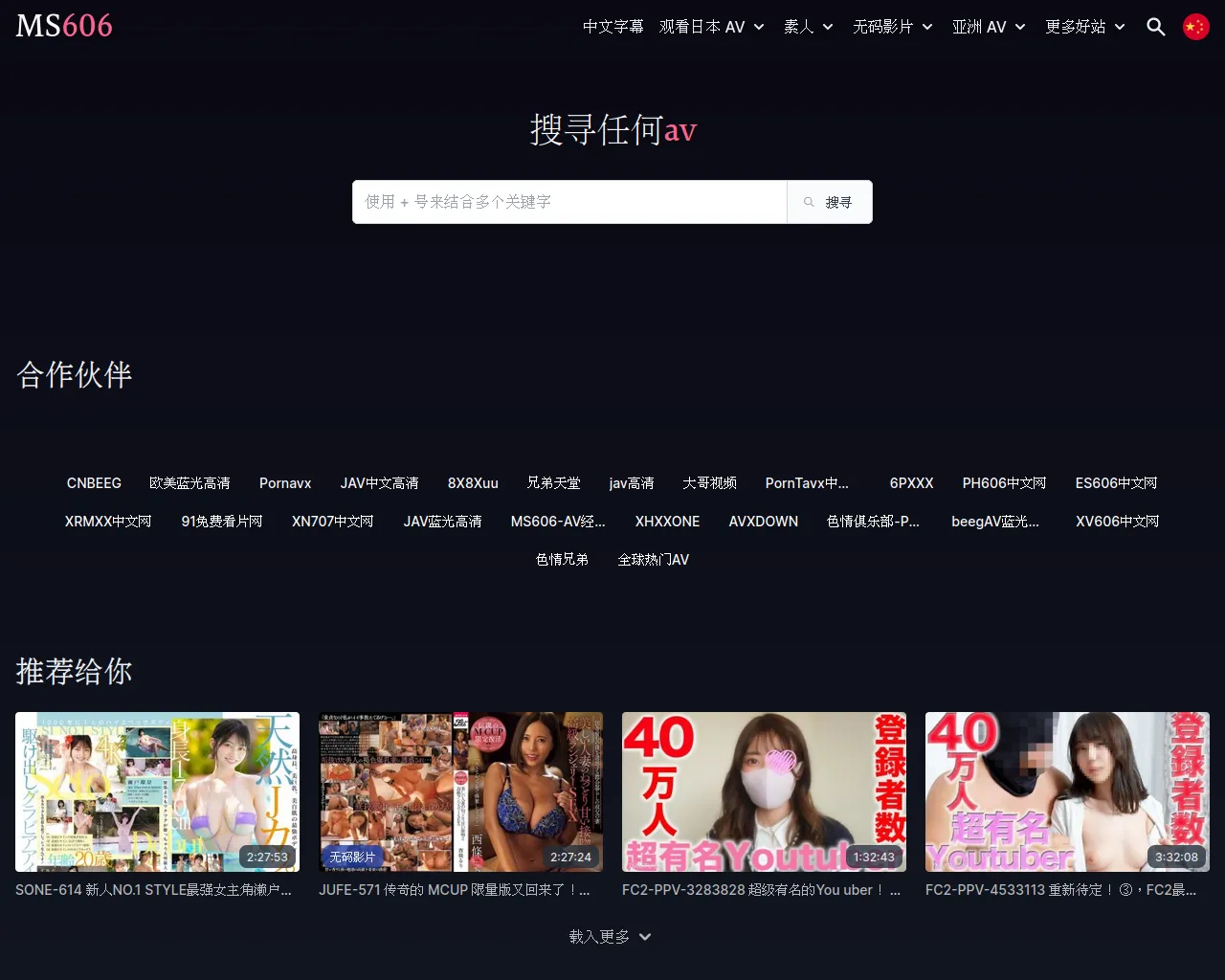Image resolution: width=1225 pixels, height=980 pixels.
Task: Click the 1:32:43 duration badge
Action: [x=874, y=857]
